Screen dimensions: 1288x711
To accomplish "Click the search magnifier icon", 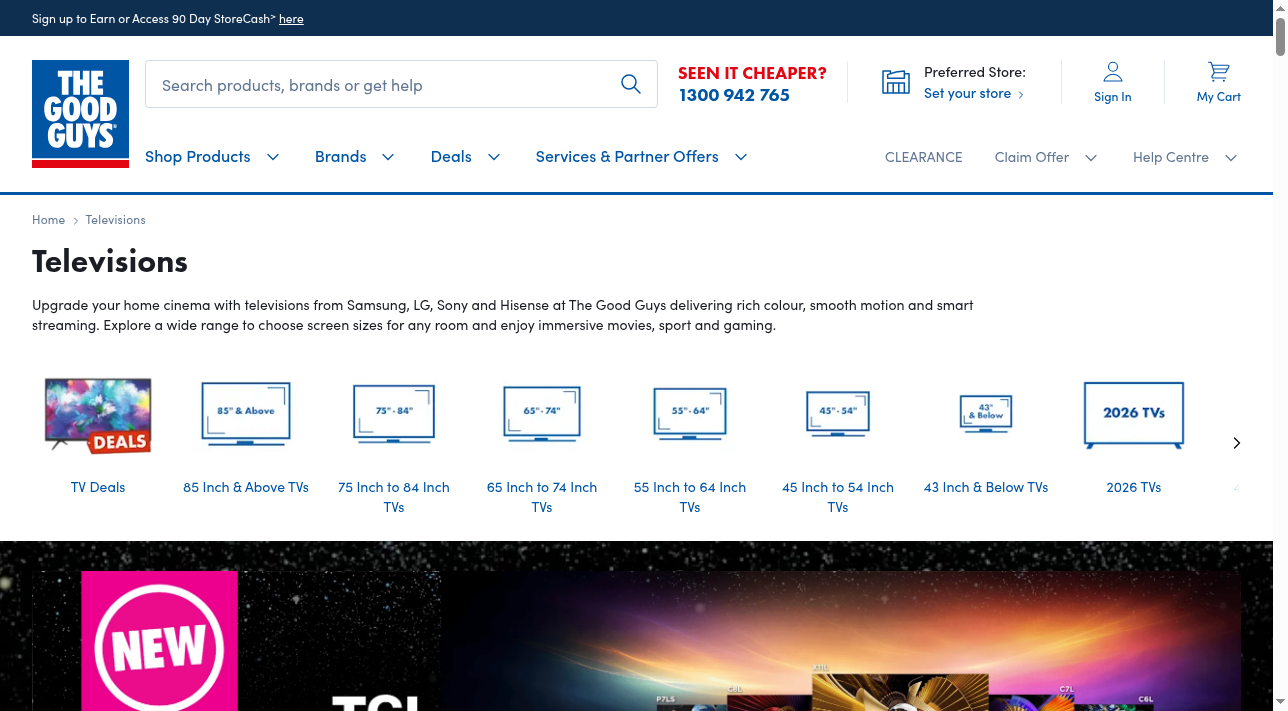I will click(631, 84).
